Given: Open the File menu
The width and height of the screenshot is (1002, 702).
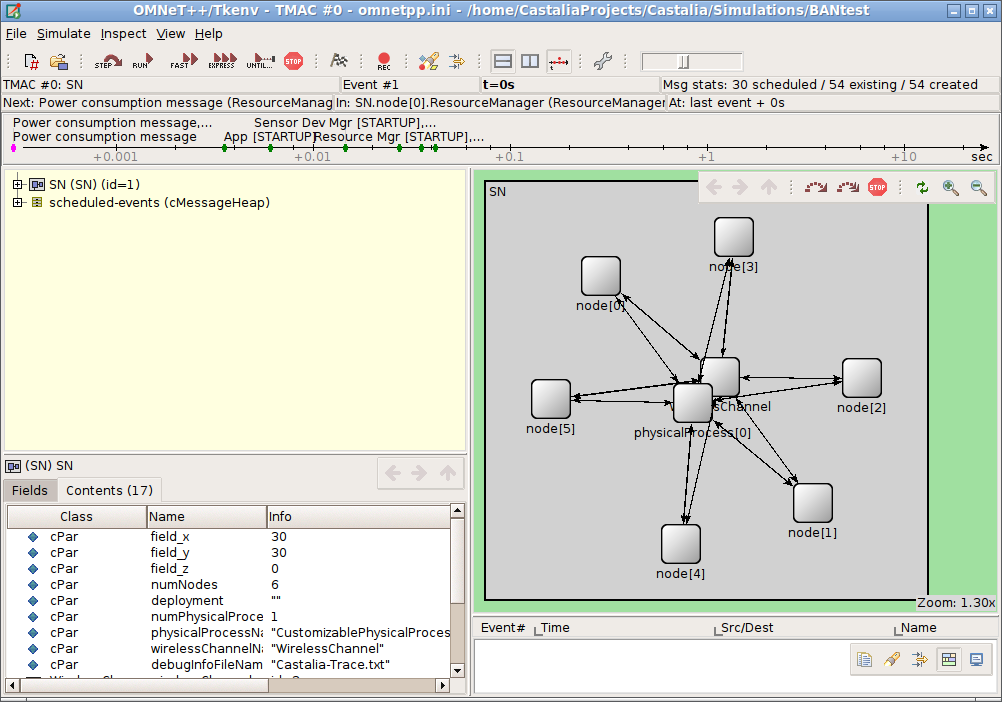Looking at the screenshot, I should tap(16, 34).
